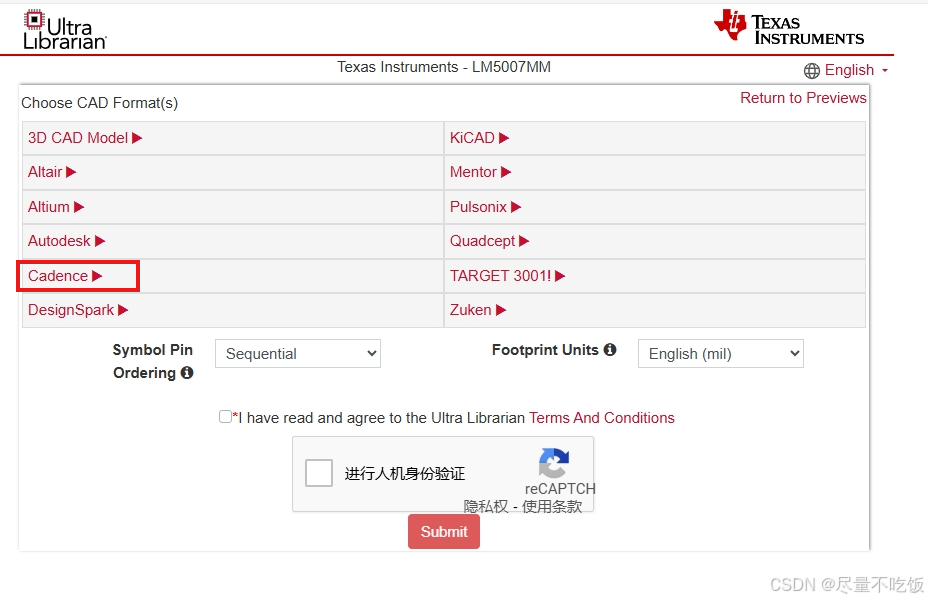Open the Footprint Units dropdown
This screenshot has height=600, width=928.
point(720,353)
